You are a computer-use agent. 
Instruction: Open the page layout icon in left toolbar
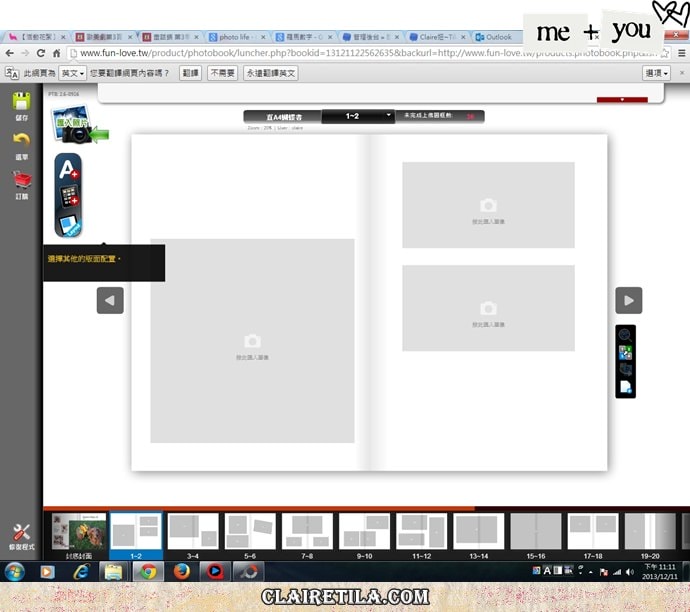click(68, 224)
